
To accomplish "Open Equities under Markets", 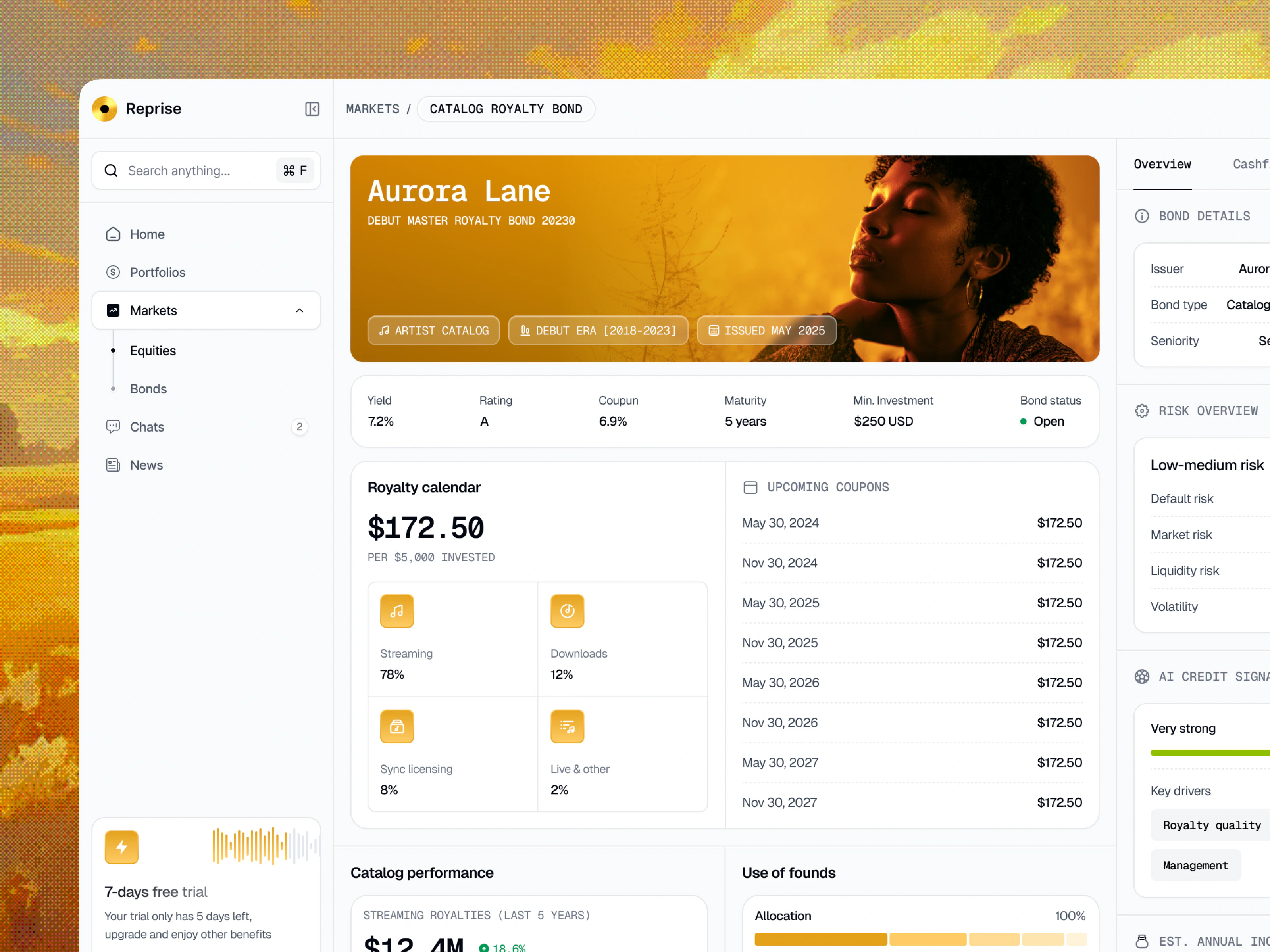I will tap(153, 351).
